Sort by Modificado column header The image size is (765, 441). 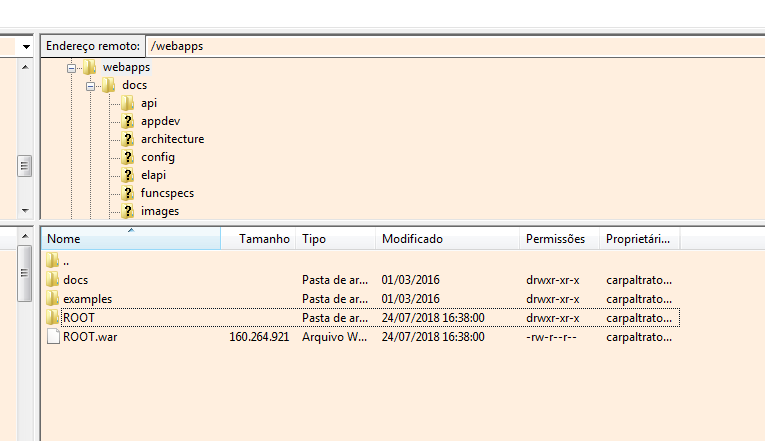(448, 239)
